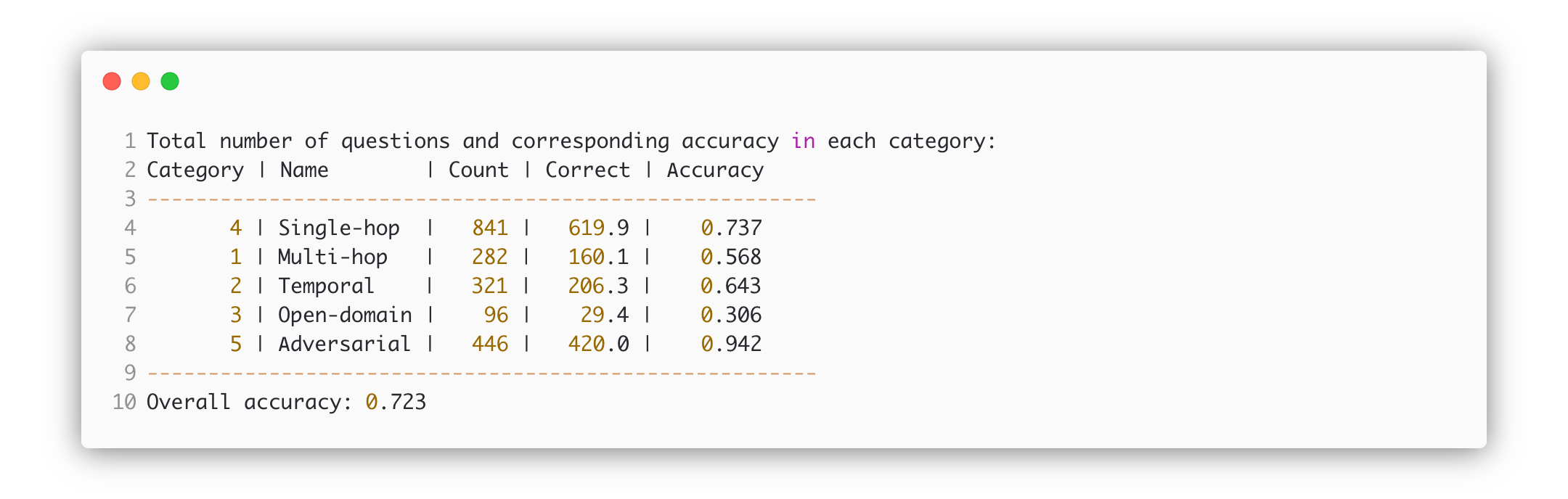The height and width of the screenshot is (499, 1568).
Task: Click the 'Correct' column header text
Action: [587, 170]
